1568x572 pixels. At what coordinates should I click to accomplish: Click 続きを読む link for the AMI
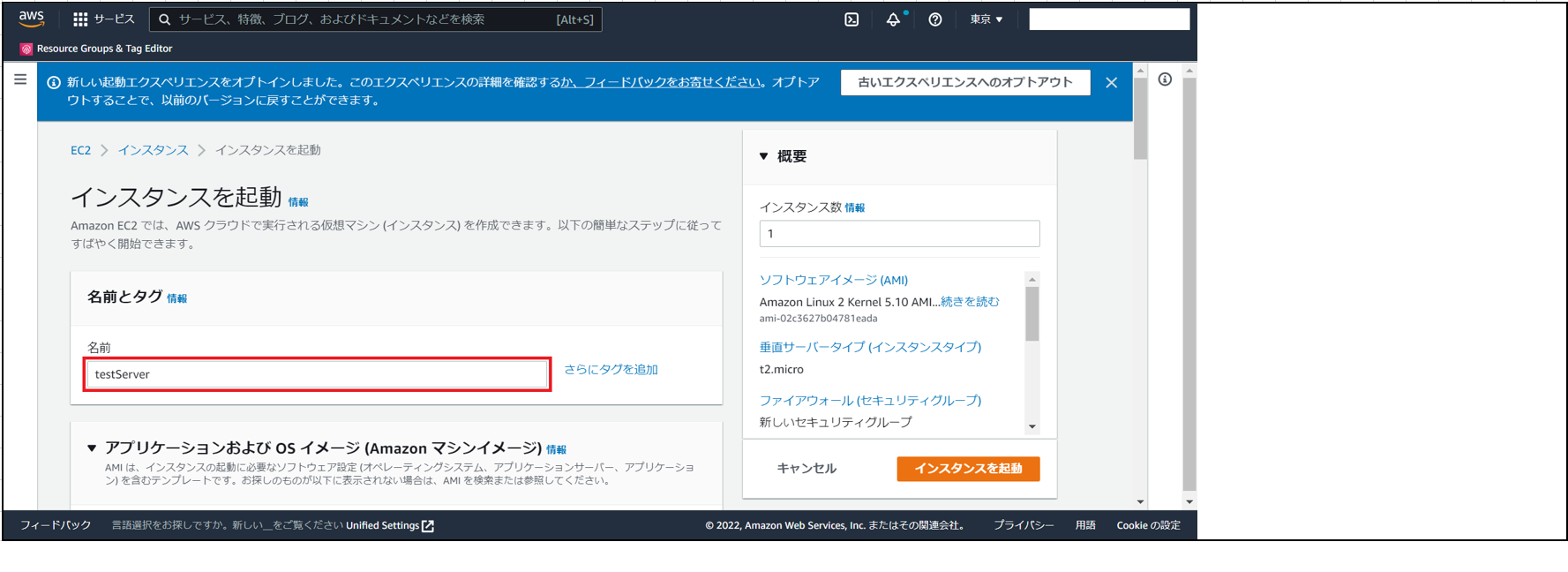pos(970,302)
